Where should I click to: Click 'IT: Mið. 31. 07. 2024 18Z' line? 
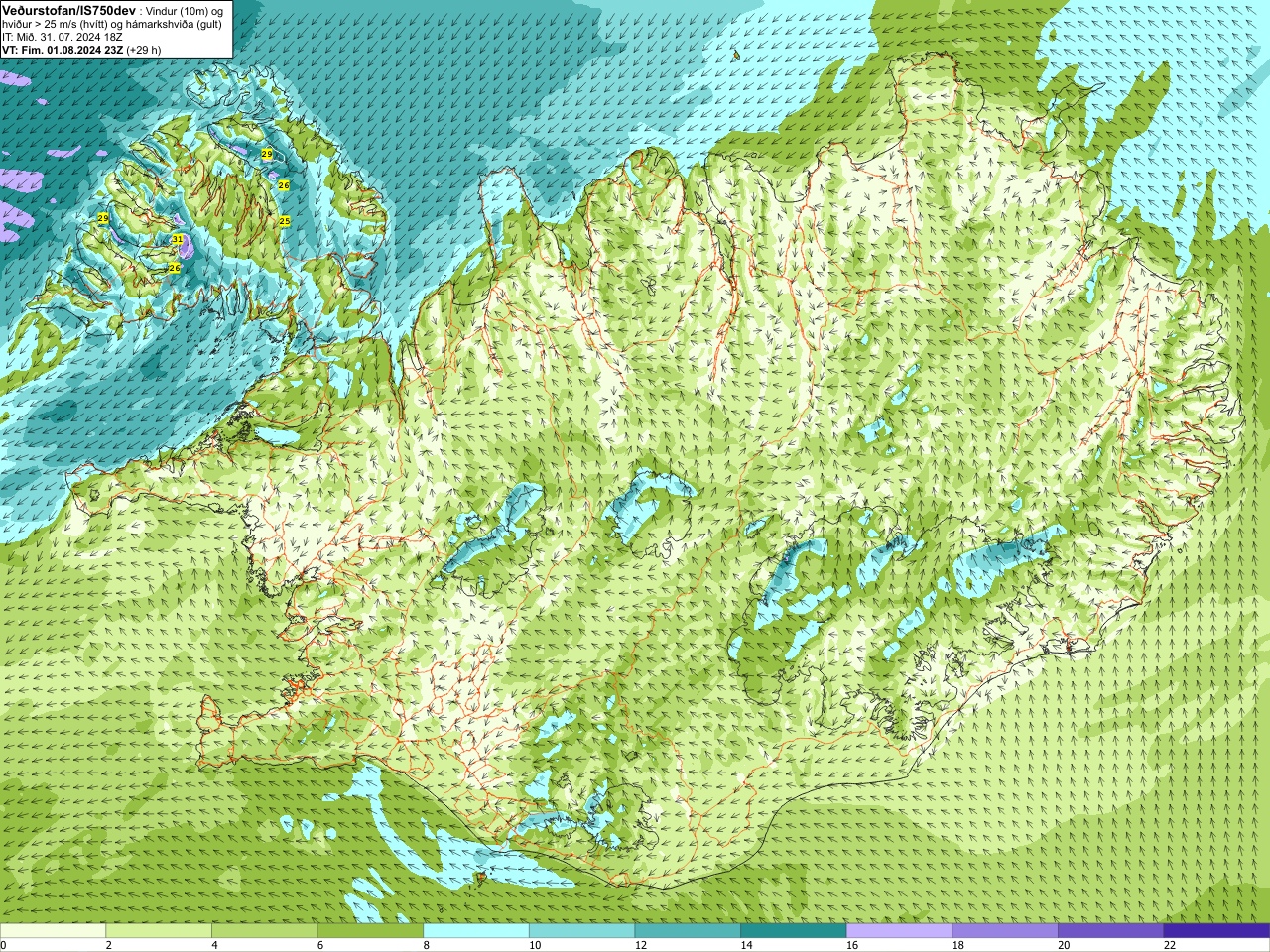coord(63,37)
